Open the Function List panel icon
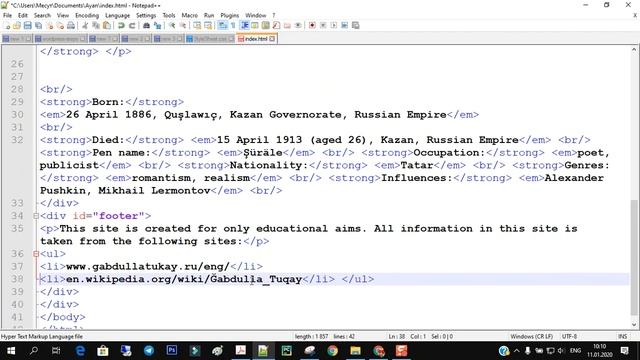 [x=276, y=25]
